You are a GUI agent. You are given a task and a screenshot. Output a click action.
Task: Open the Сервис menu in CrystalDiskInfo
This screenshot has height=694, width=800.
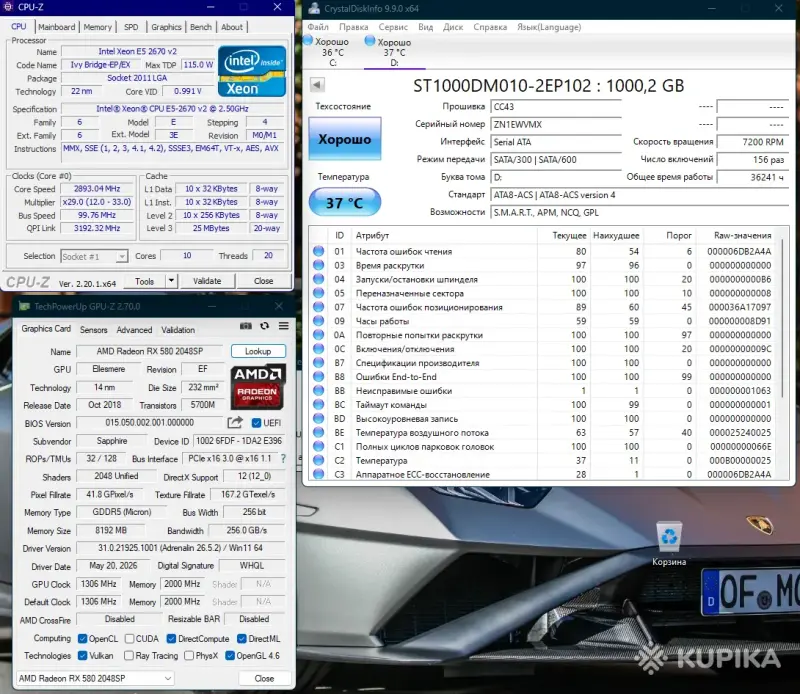point(393,27)
